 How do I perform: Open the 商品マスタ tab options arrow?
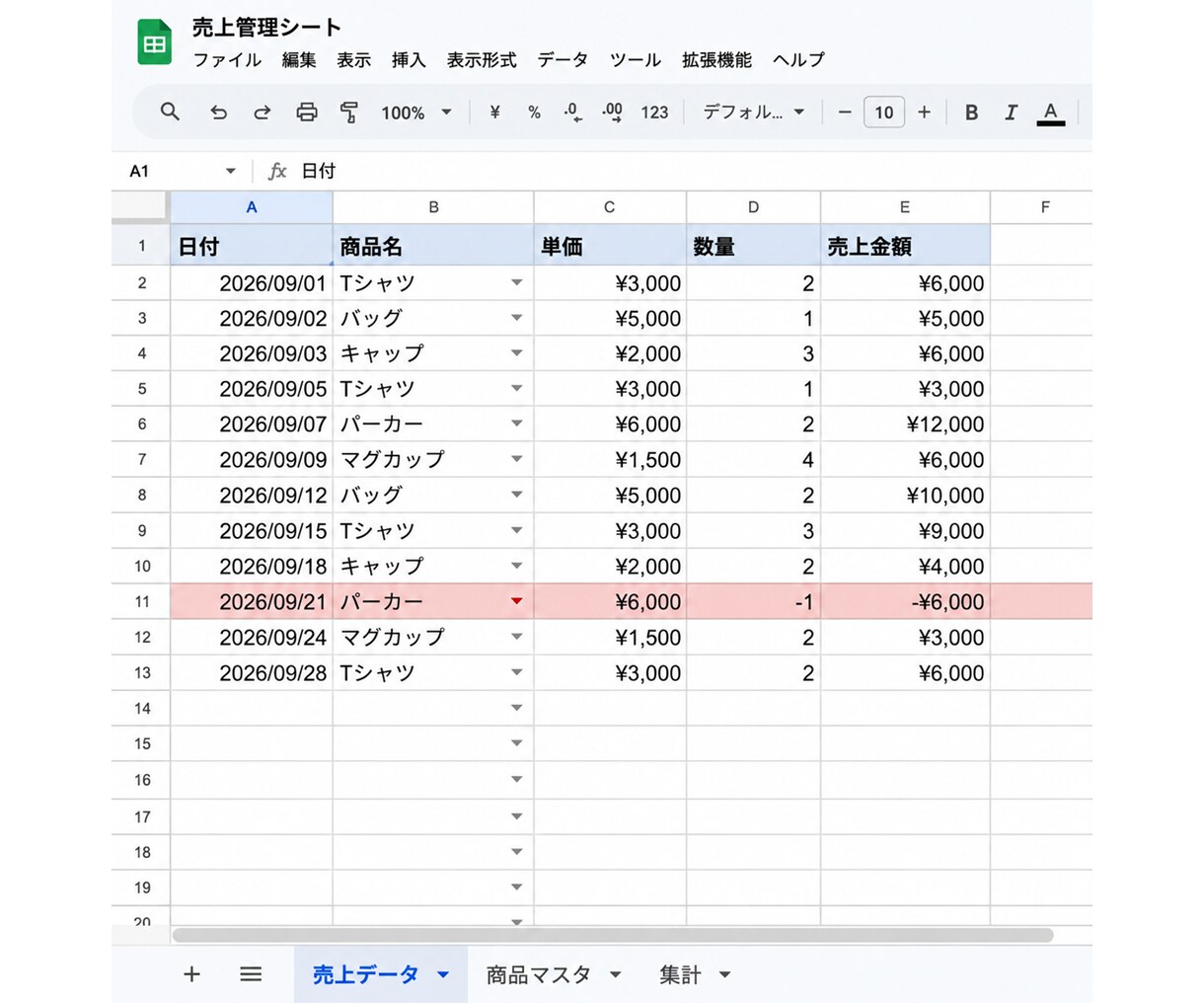pyautogui.click(x=615, y=975)
